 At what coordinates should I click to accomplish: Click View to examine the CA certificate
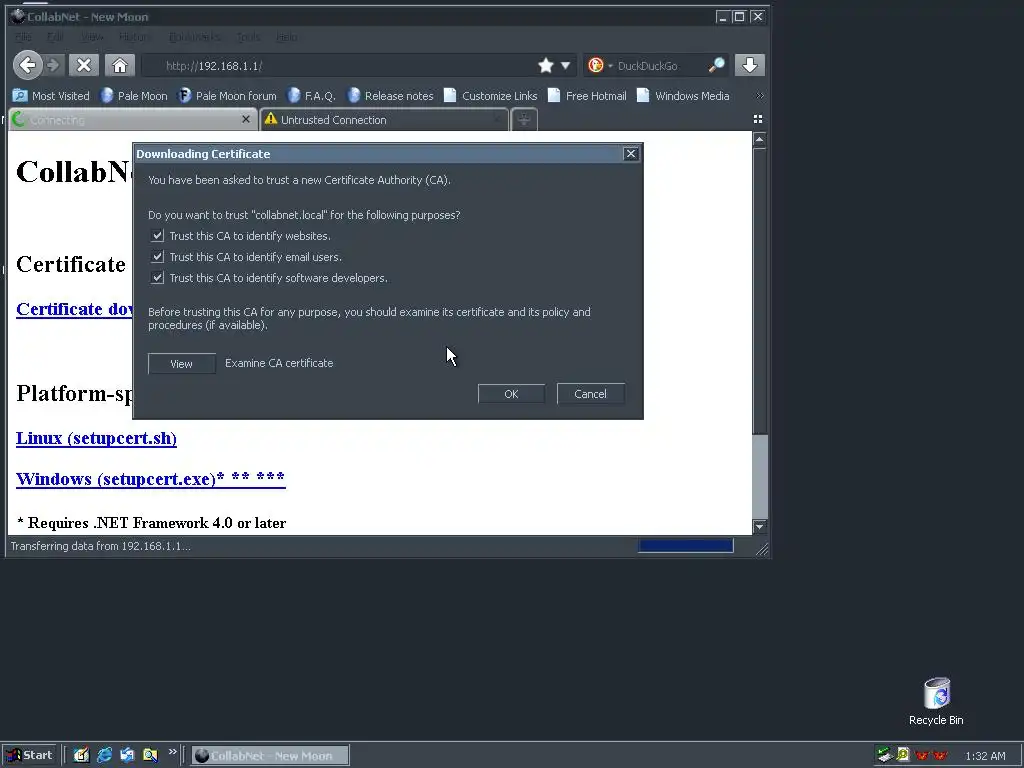(182, 364)
